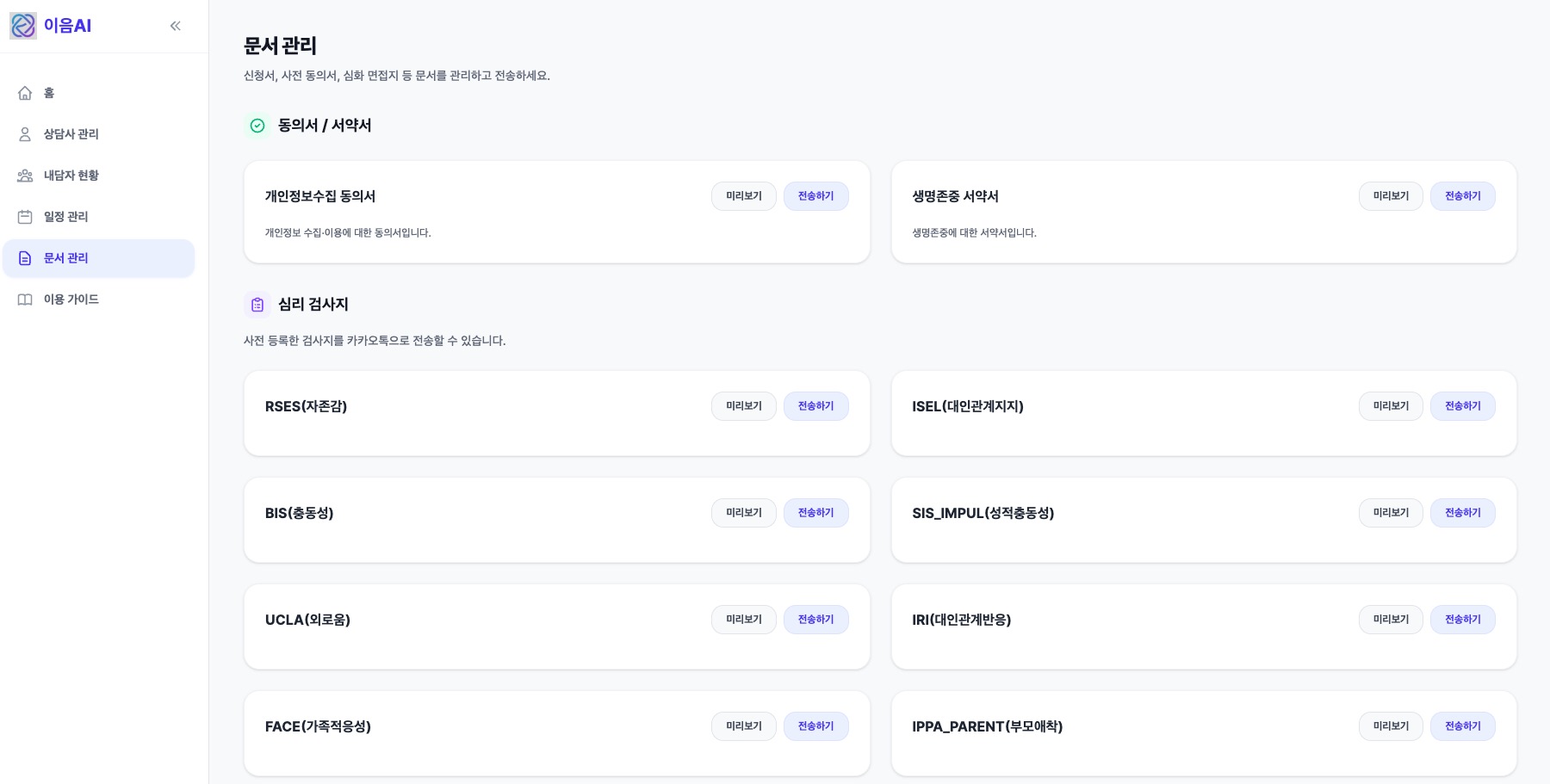Click the green check icon beside 동의서 / 서약서
This screenshot has width=1550, height=784.
tap(257, 126)
